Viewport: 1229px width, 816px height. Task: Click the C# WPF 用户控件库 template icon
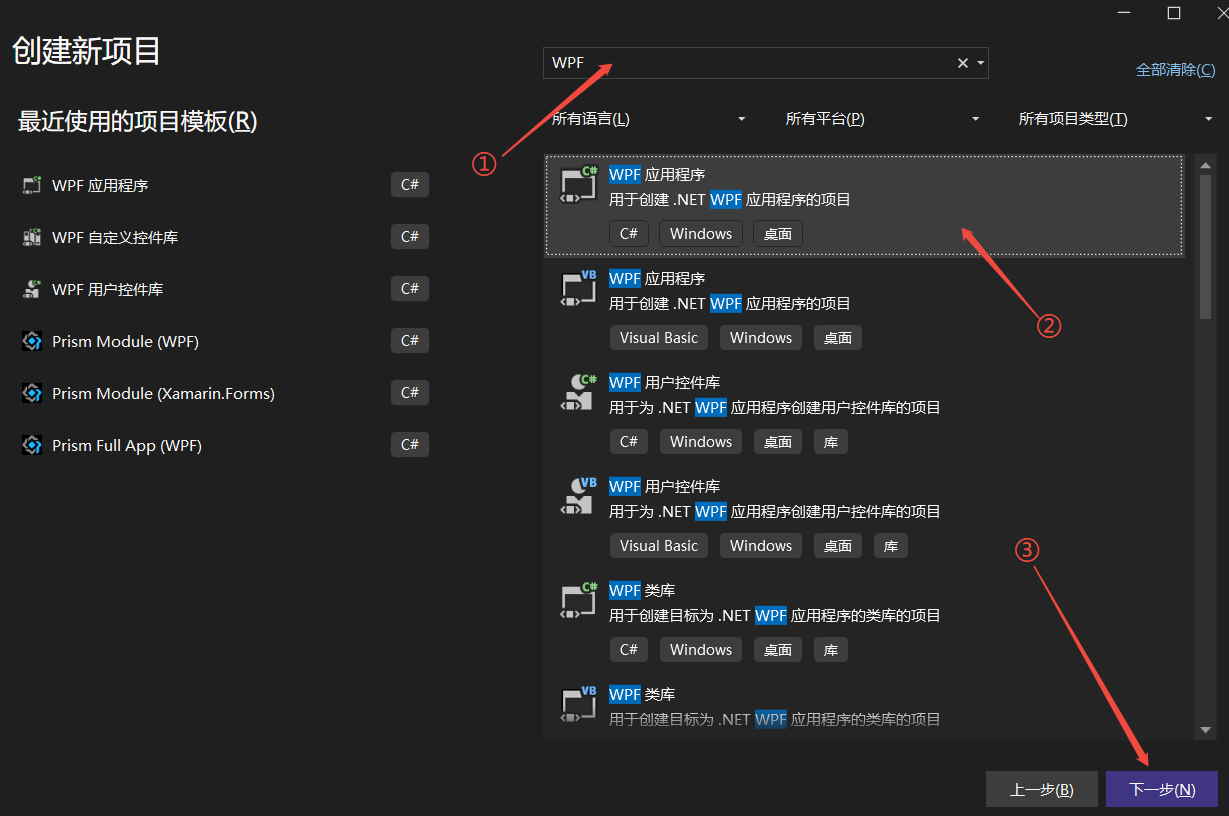click(x=578, y=391)
